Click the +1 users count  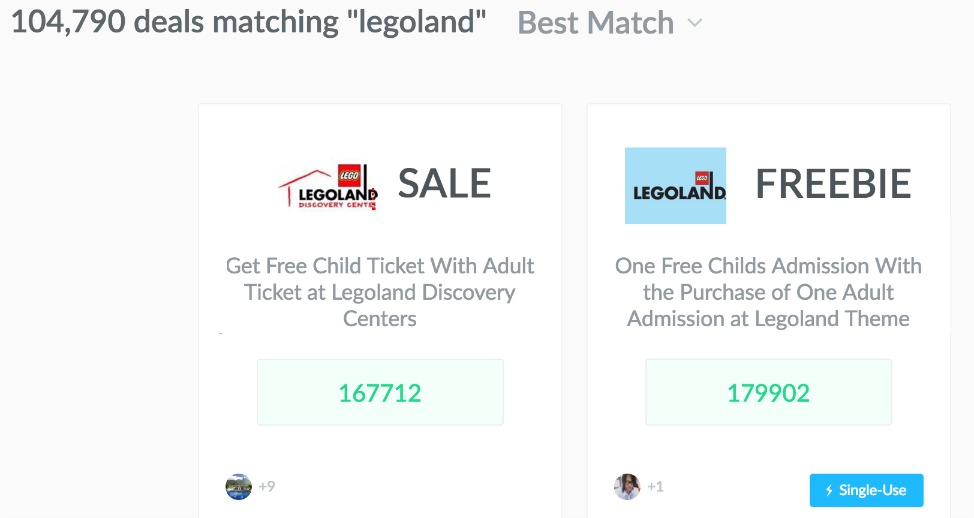pos(655,487)
